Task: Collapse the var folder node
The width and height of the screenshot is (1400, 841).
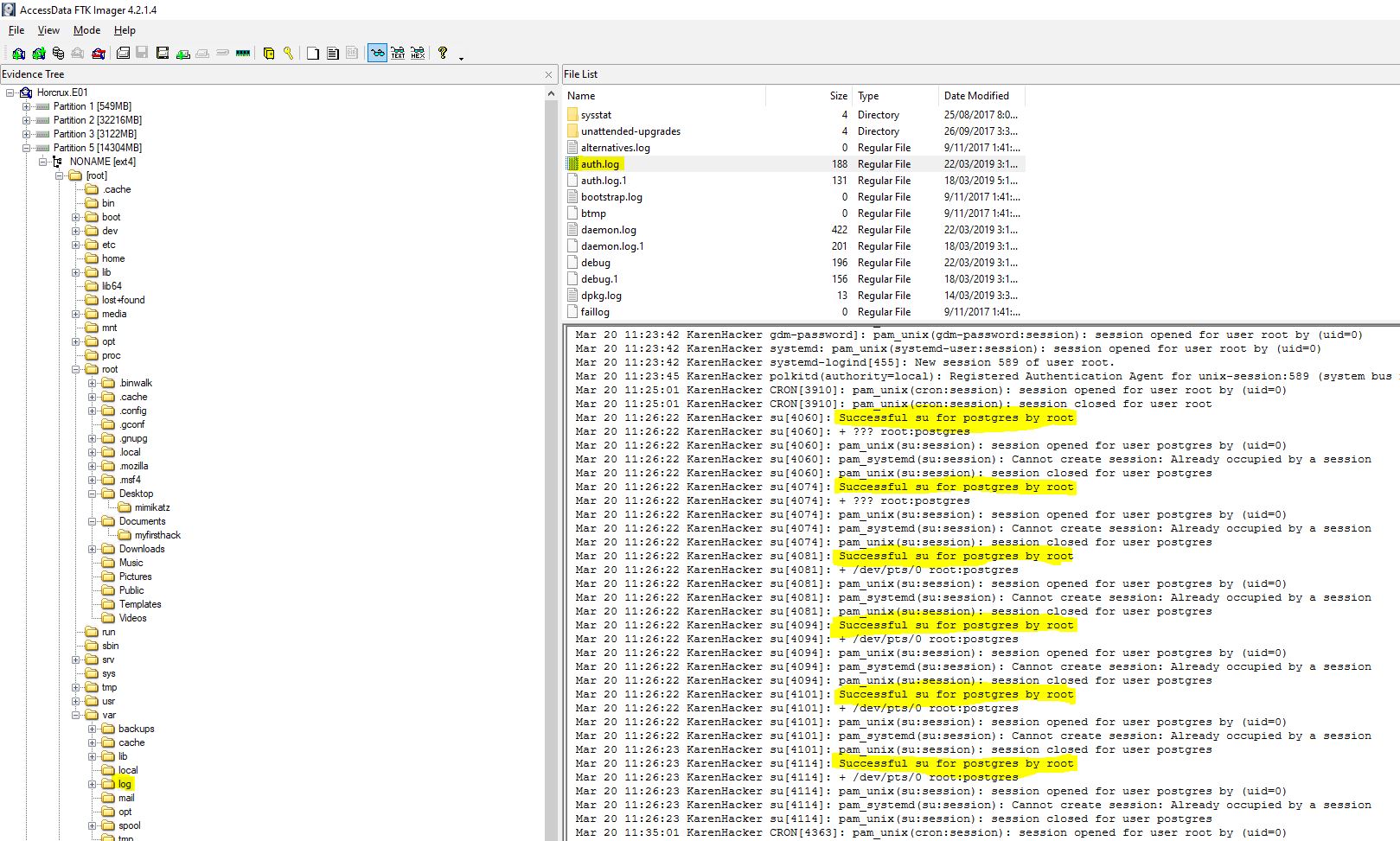Action: [76, 715]
